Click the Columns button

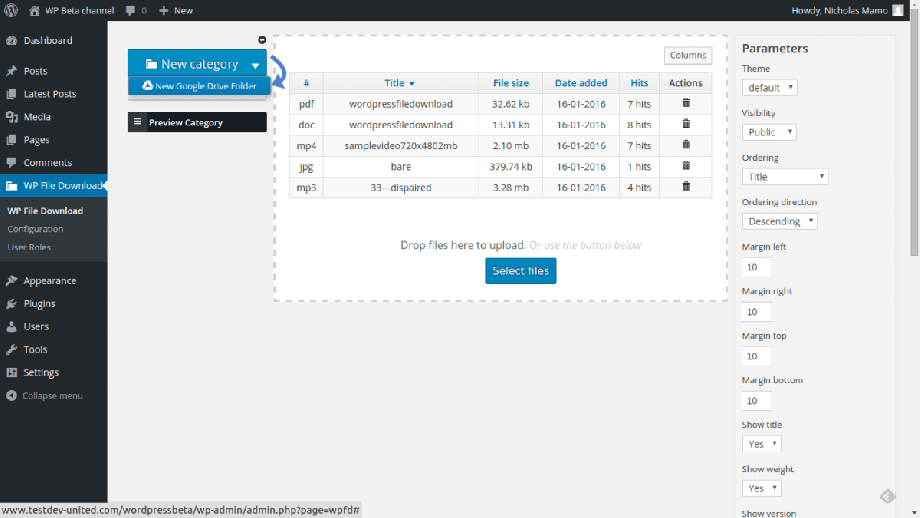688,55
